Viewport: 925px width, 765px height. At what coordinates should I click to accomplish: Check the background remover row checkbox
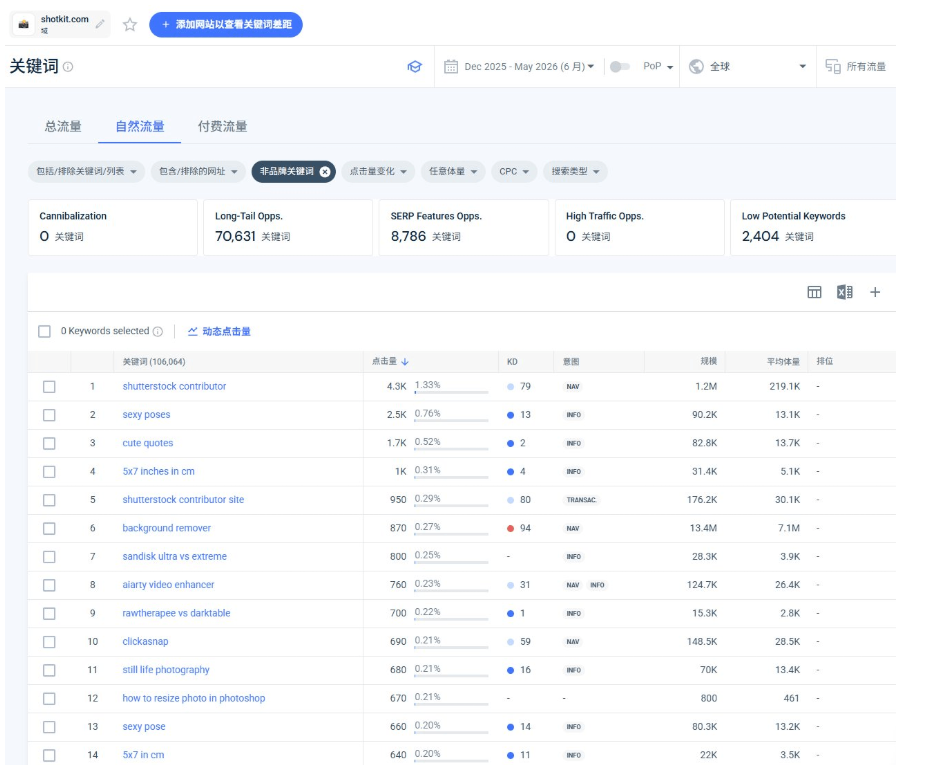[49, 528]
